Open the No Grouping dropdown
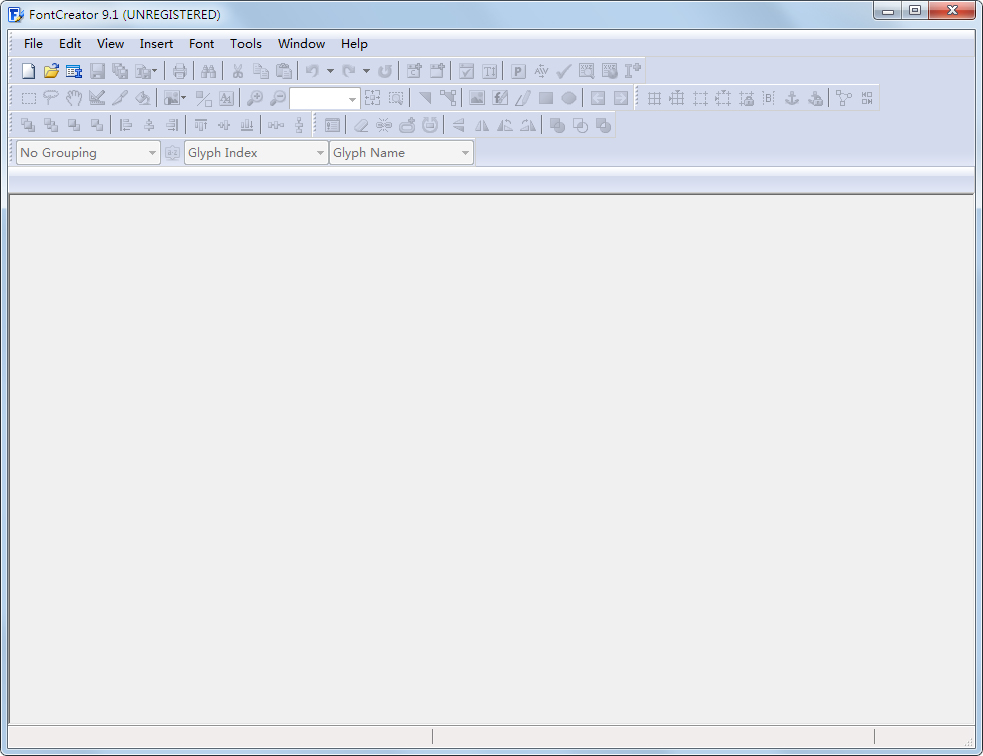The width and height of the screenshot is (983, 756). coord(152,152)
